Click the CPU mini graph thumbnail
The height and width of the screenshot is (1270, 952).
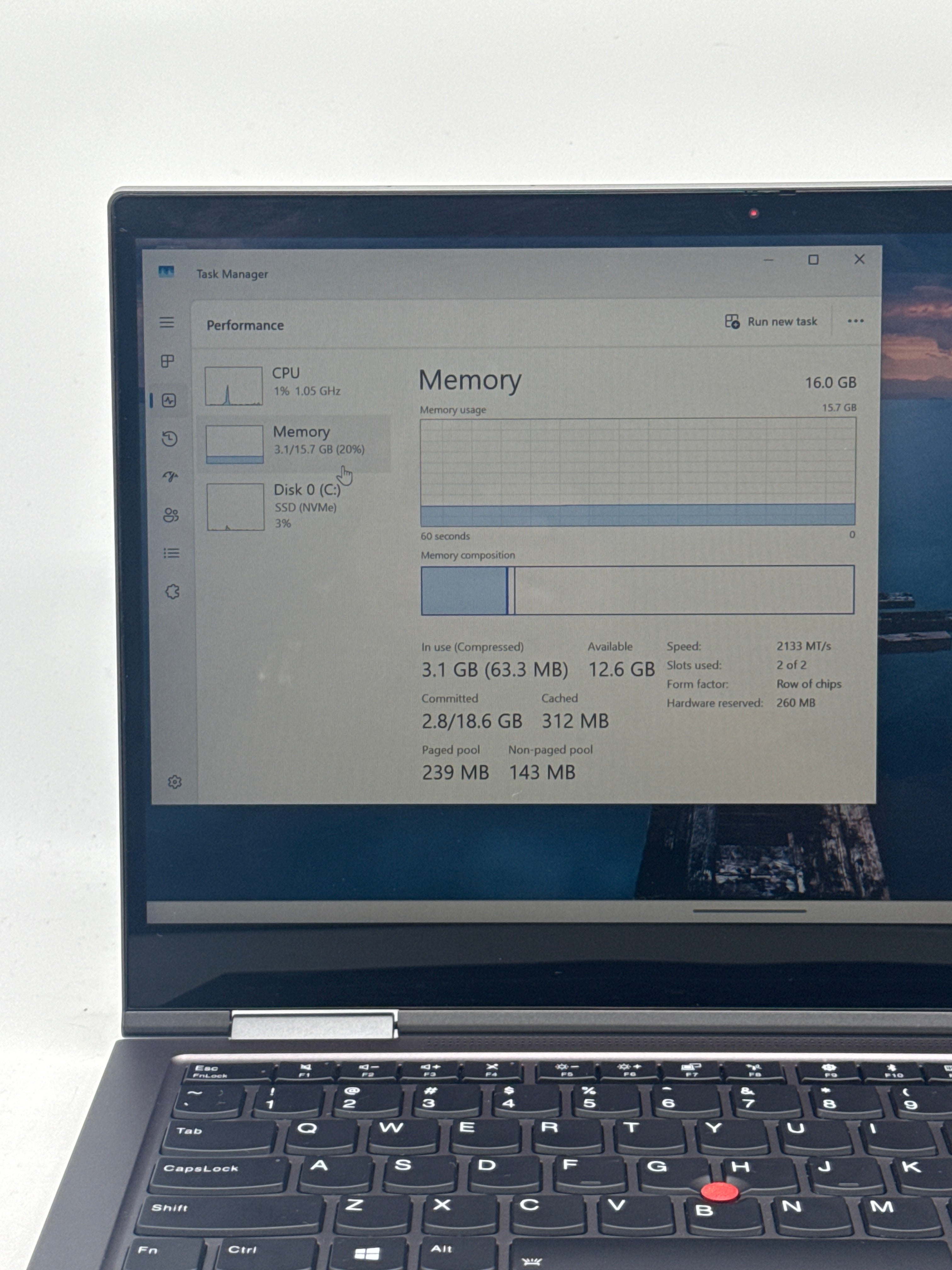click(x=234, y=386)
